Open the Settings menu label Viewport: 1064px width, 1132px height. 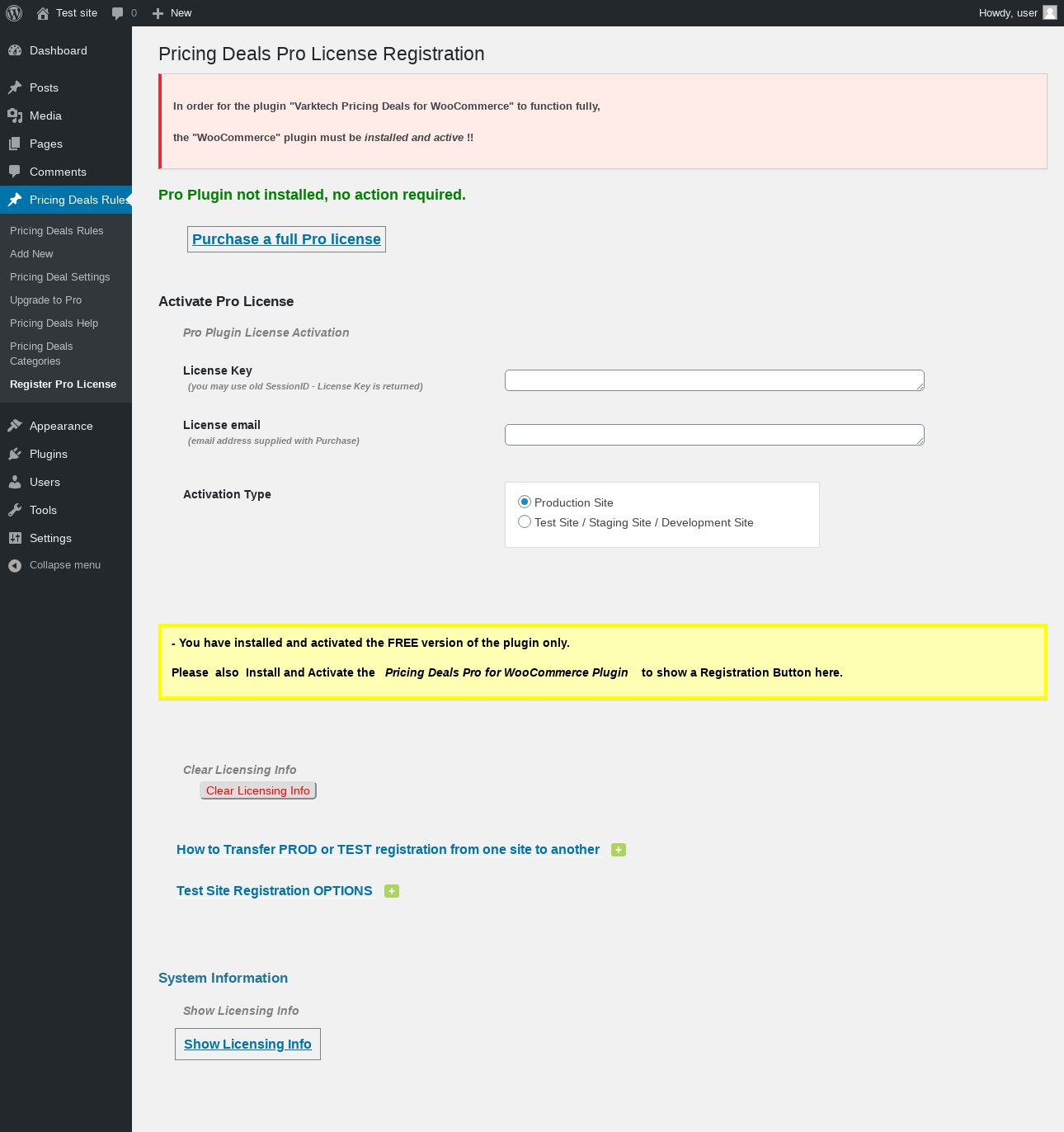click(50, 538)
